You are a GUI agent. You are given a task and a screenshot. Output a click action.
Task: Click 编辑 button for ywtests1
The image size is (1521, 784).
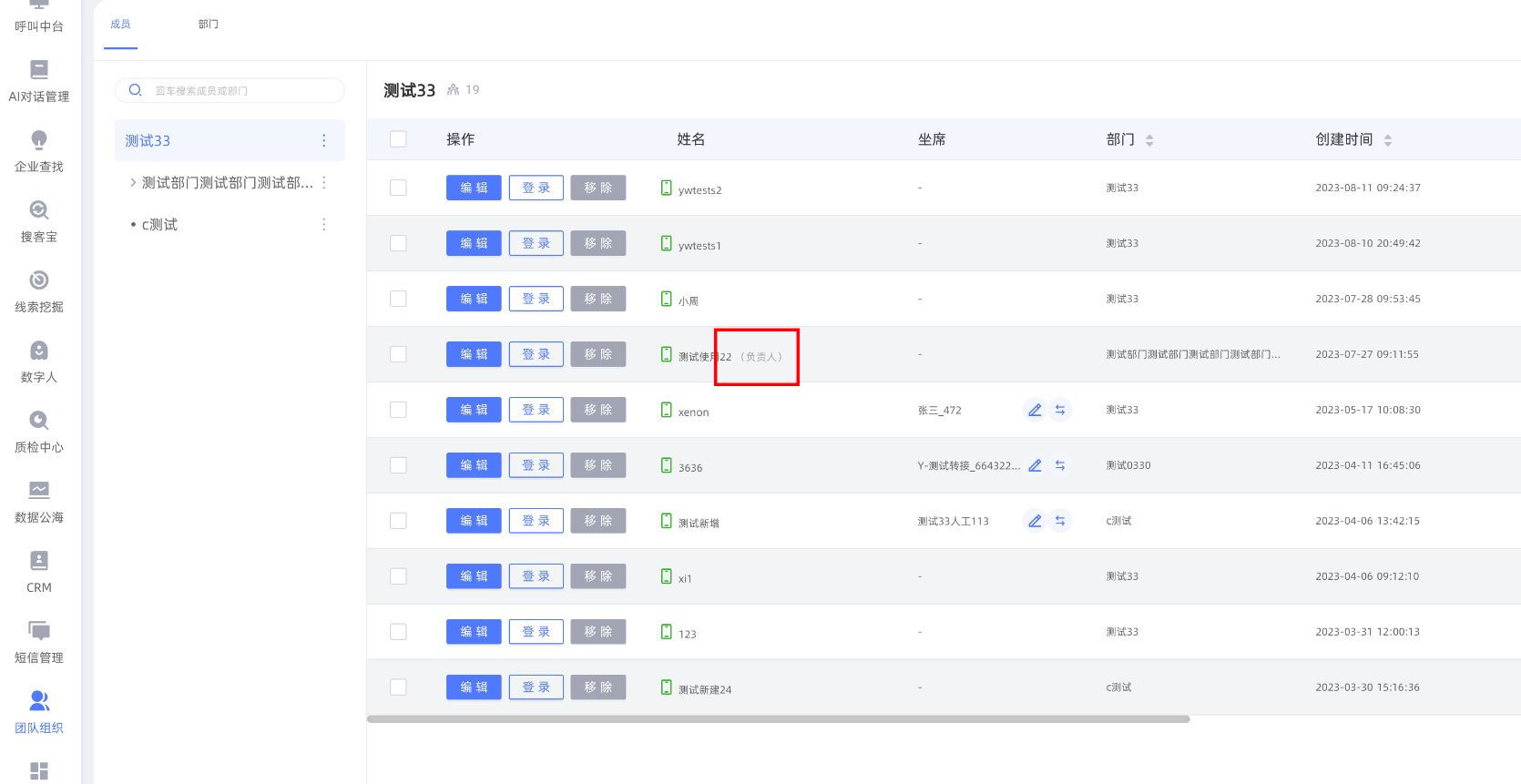[x=474, y=243]
